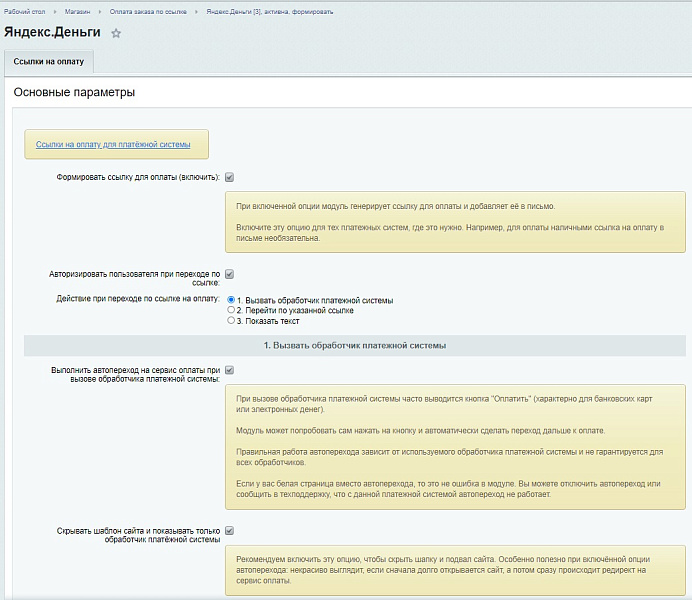Switch to the Ссылки на оплату tab
This screenshot has width=692, height=600.
pos(48,62)
